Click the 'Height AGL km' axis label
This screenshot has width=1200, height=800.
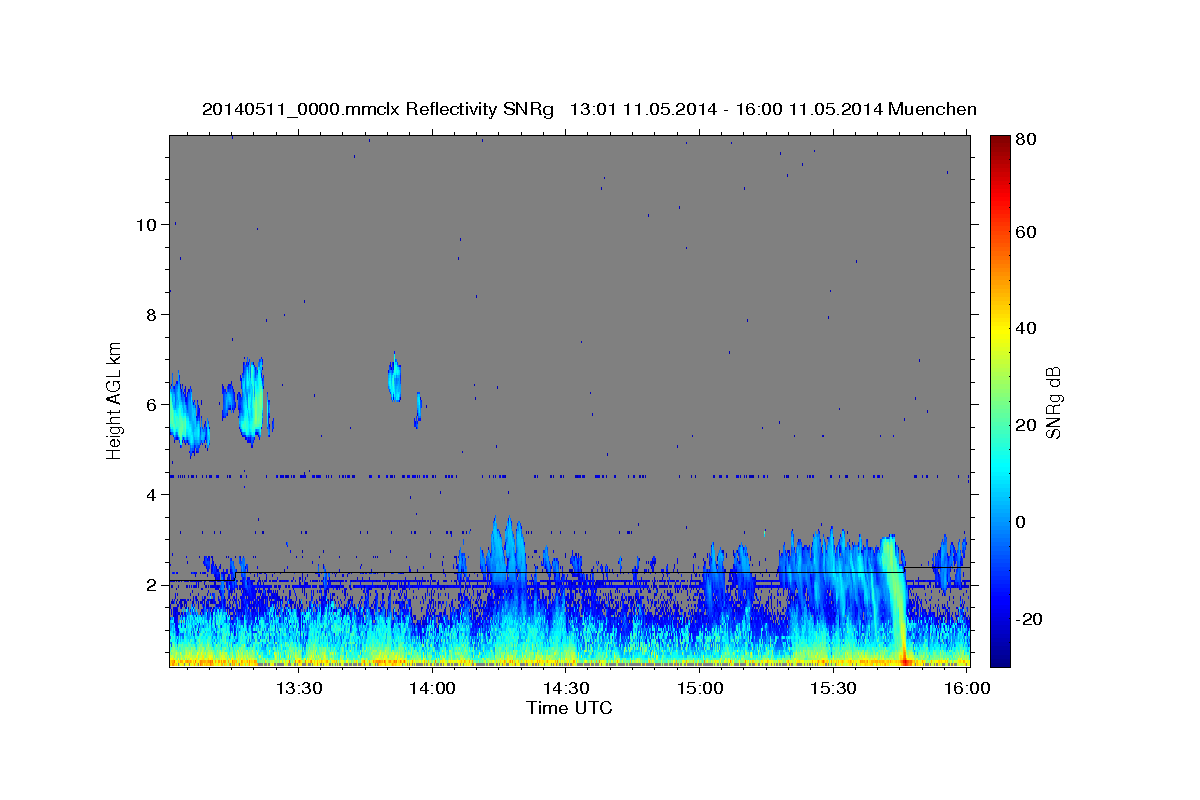115,400
